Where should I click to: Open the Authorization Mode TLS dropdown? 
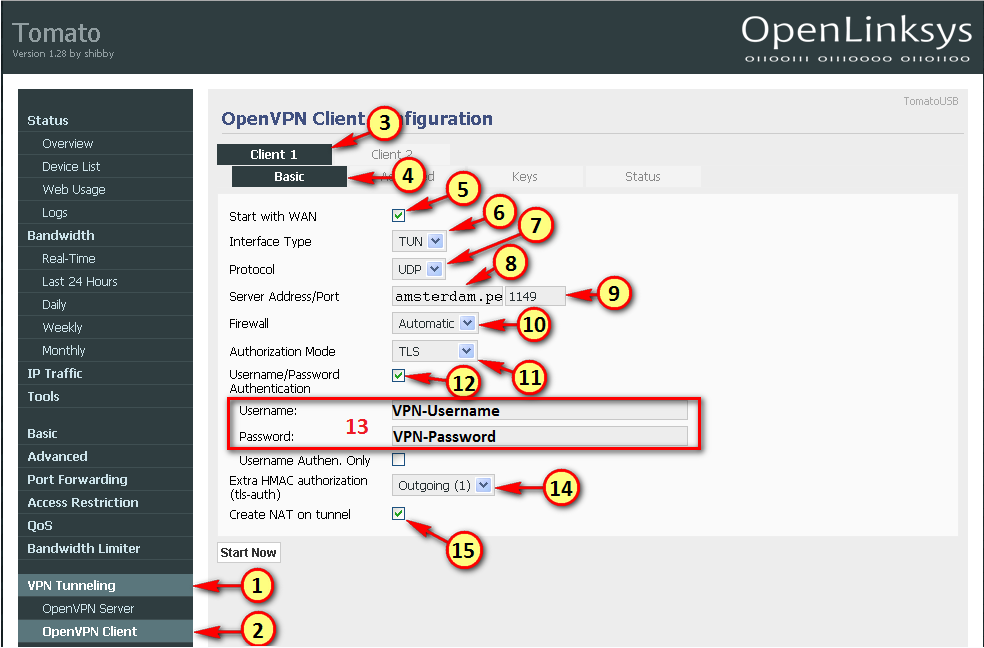(434, 351)
